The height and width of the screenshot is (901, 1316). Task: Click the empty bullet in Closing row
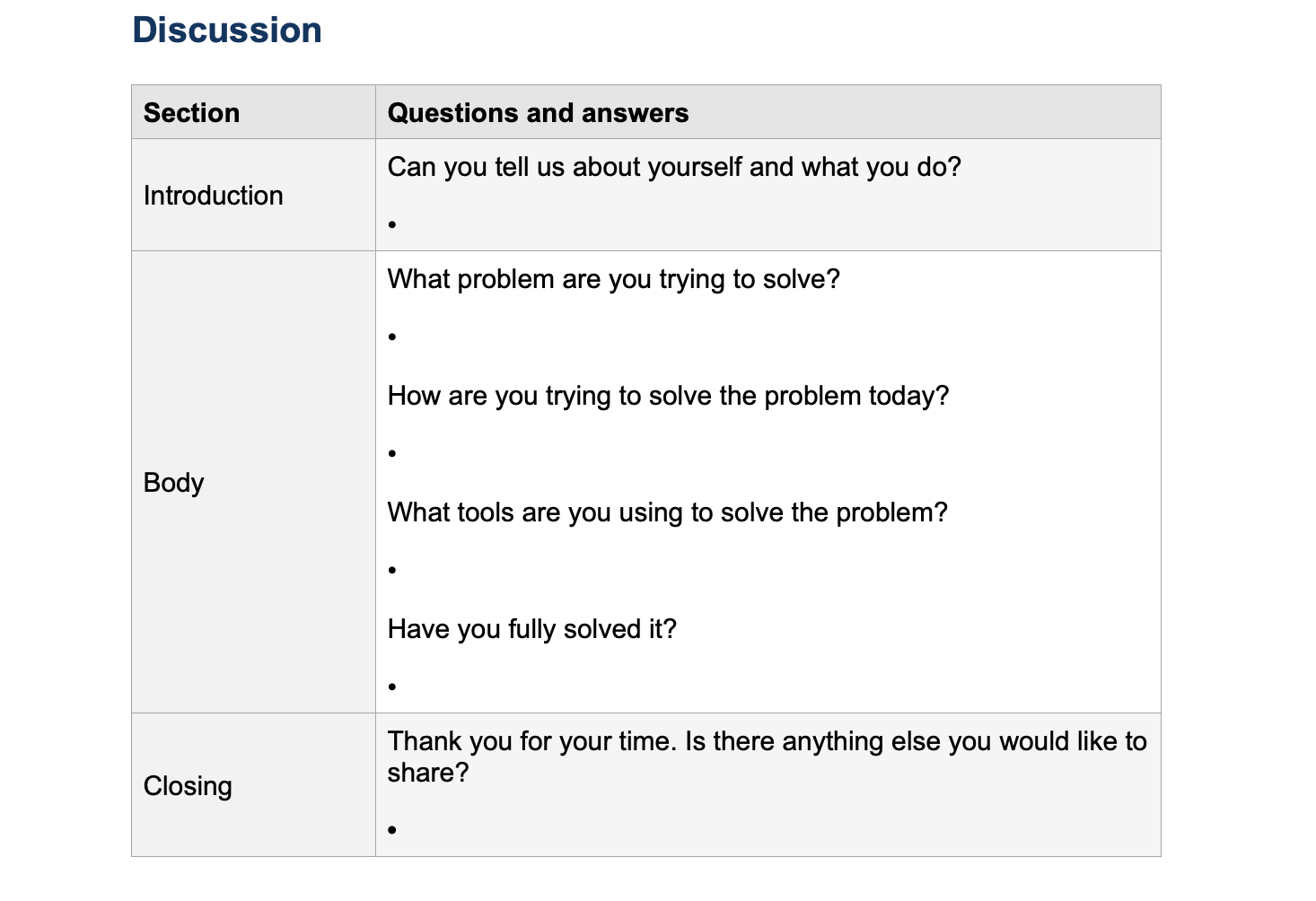[393, 830]
